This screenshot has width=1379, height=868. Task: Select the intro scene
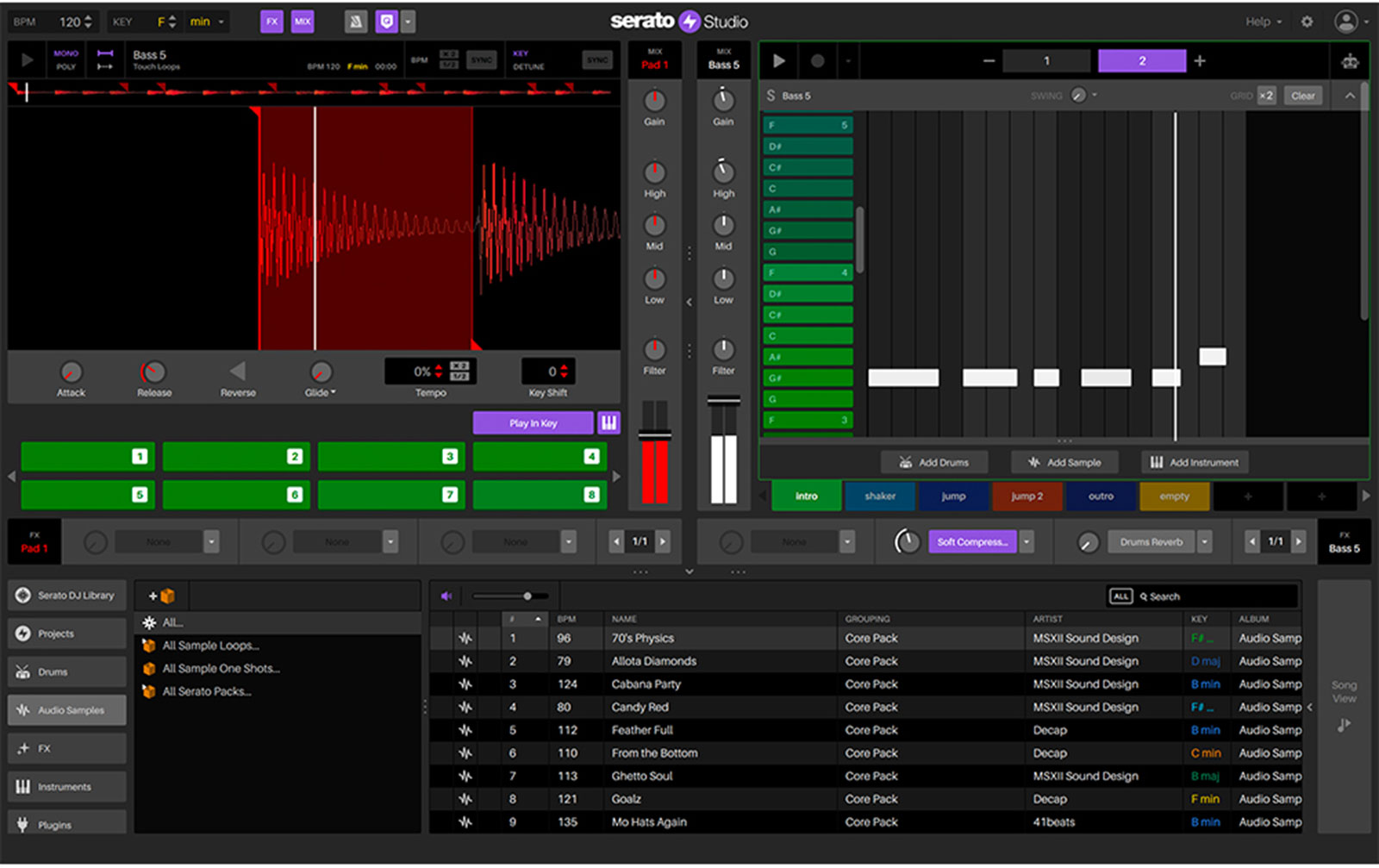pos(807,496)
